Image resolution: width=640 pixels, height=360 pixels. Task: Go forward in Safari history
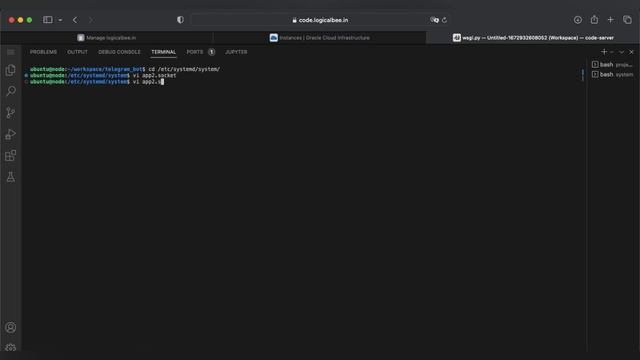coord(91,20)
